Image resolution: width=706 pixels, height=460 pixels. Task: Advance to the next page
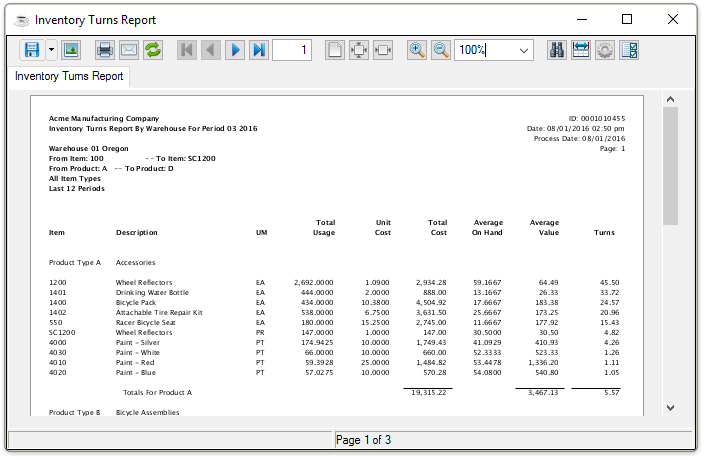235,50
